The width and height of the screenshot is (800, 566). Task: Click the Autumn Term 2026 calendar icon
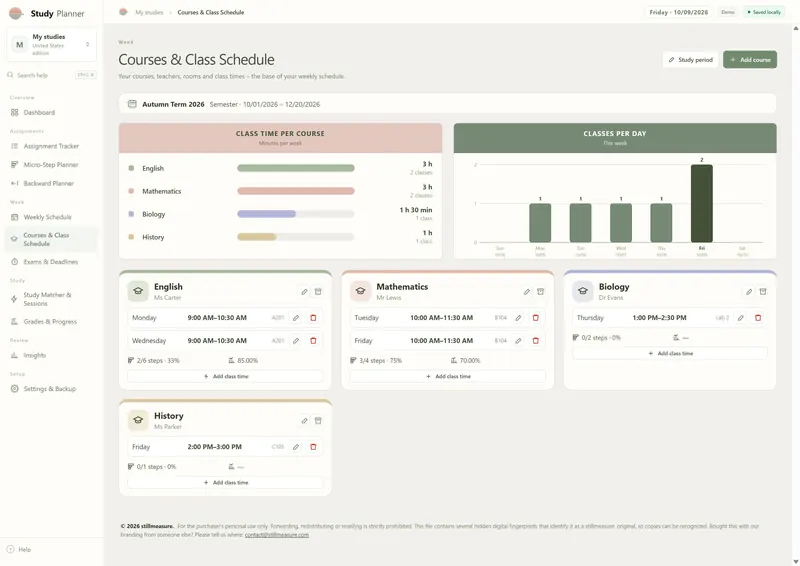132,104
